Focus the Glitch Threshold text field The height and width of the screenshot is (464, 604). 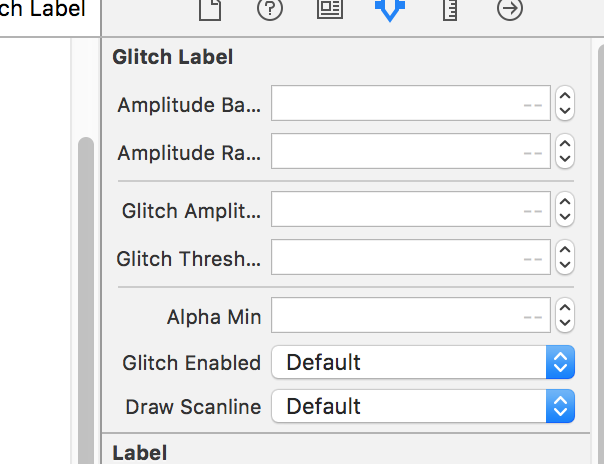point(411,257)
